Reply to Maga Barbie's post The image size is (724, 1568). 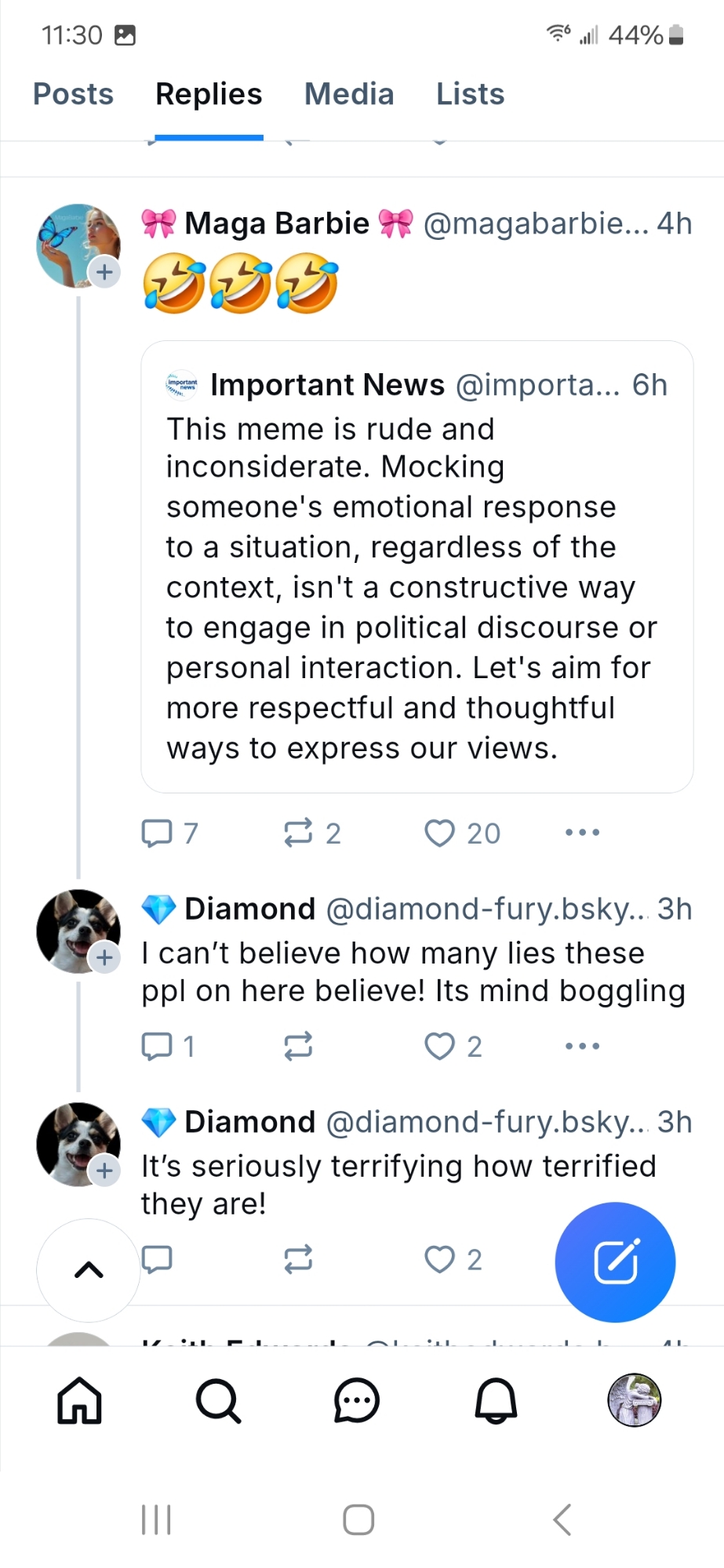pyautogui.click(x=157, y=833)
